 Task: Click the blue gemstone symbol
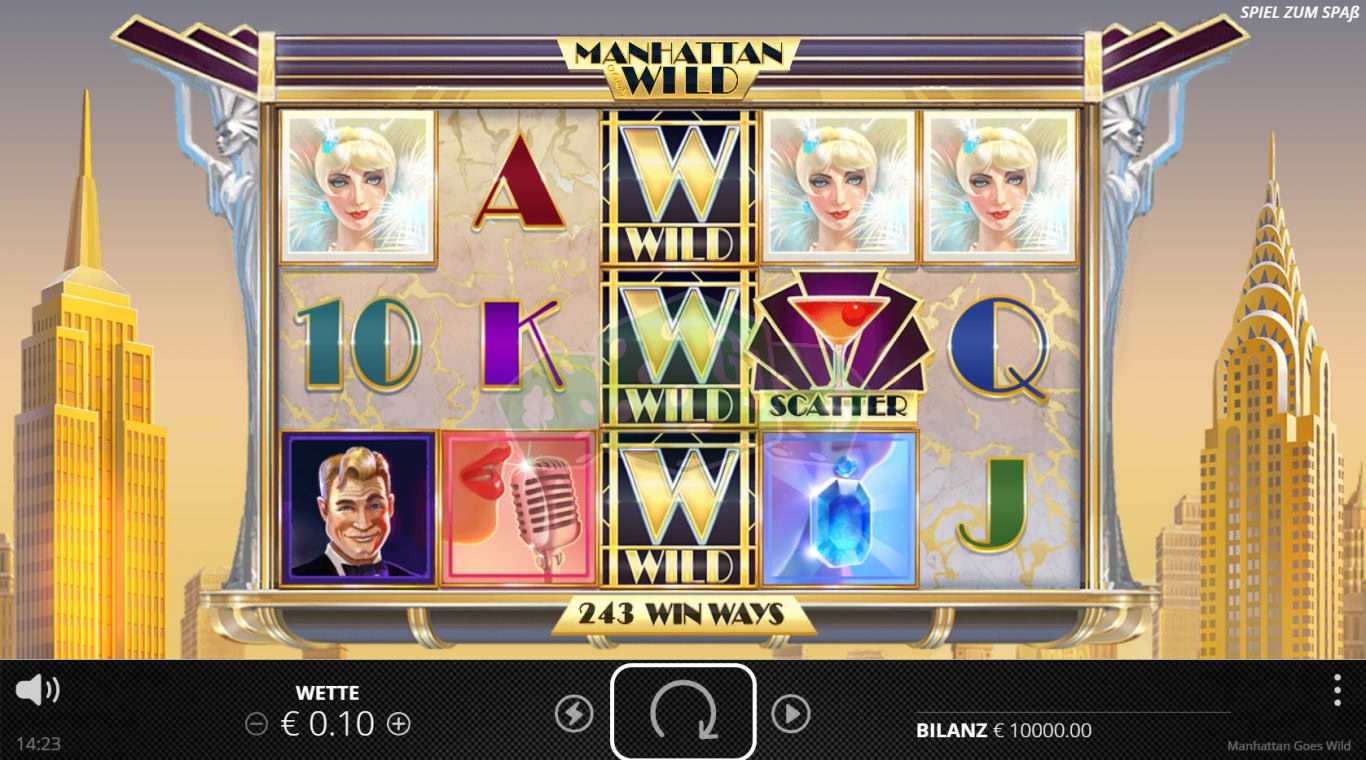(x=840, y=508)
